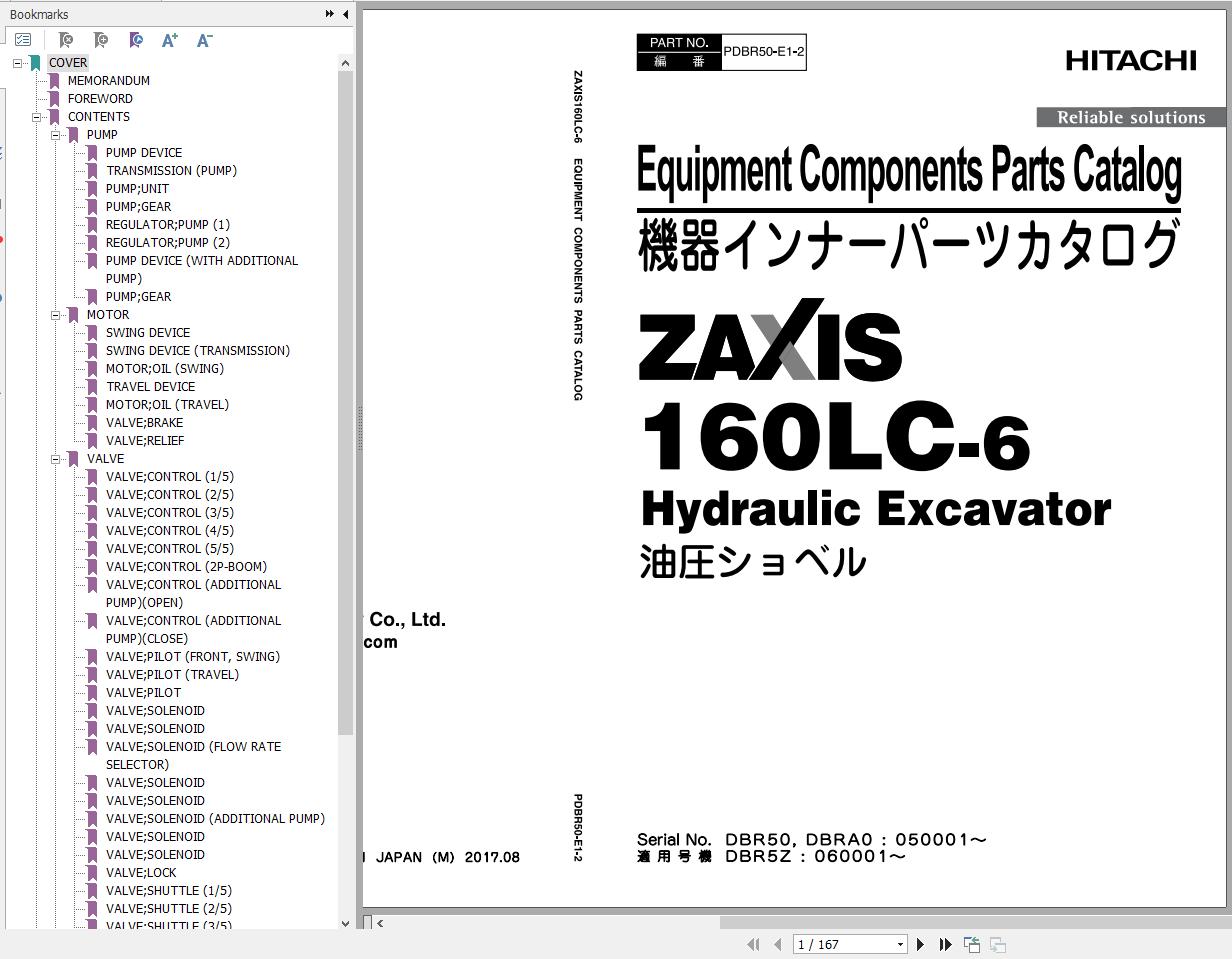Go to VALVE;PILOT (TRAVEL) bookmark
This screenshot has width=1232, height=959.
click(173, 675)
